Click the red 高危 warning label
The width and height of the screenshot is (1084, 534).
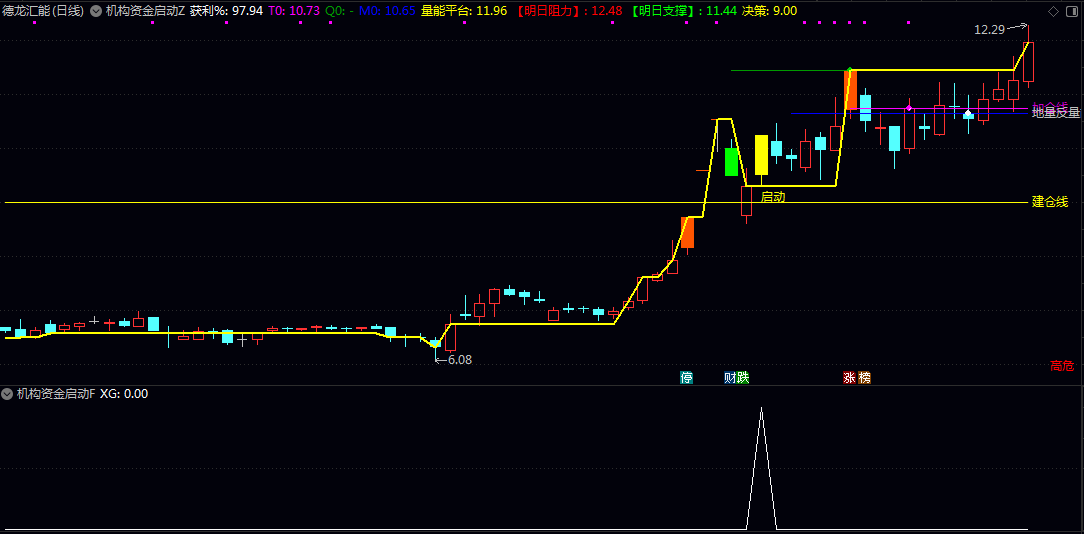pyautogui.click(x=1063, y=367)
